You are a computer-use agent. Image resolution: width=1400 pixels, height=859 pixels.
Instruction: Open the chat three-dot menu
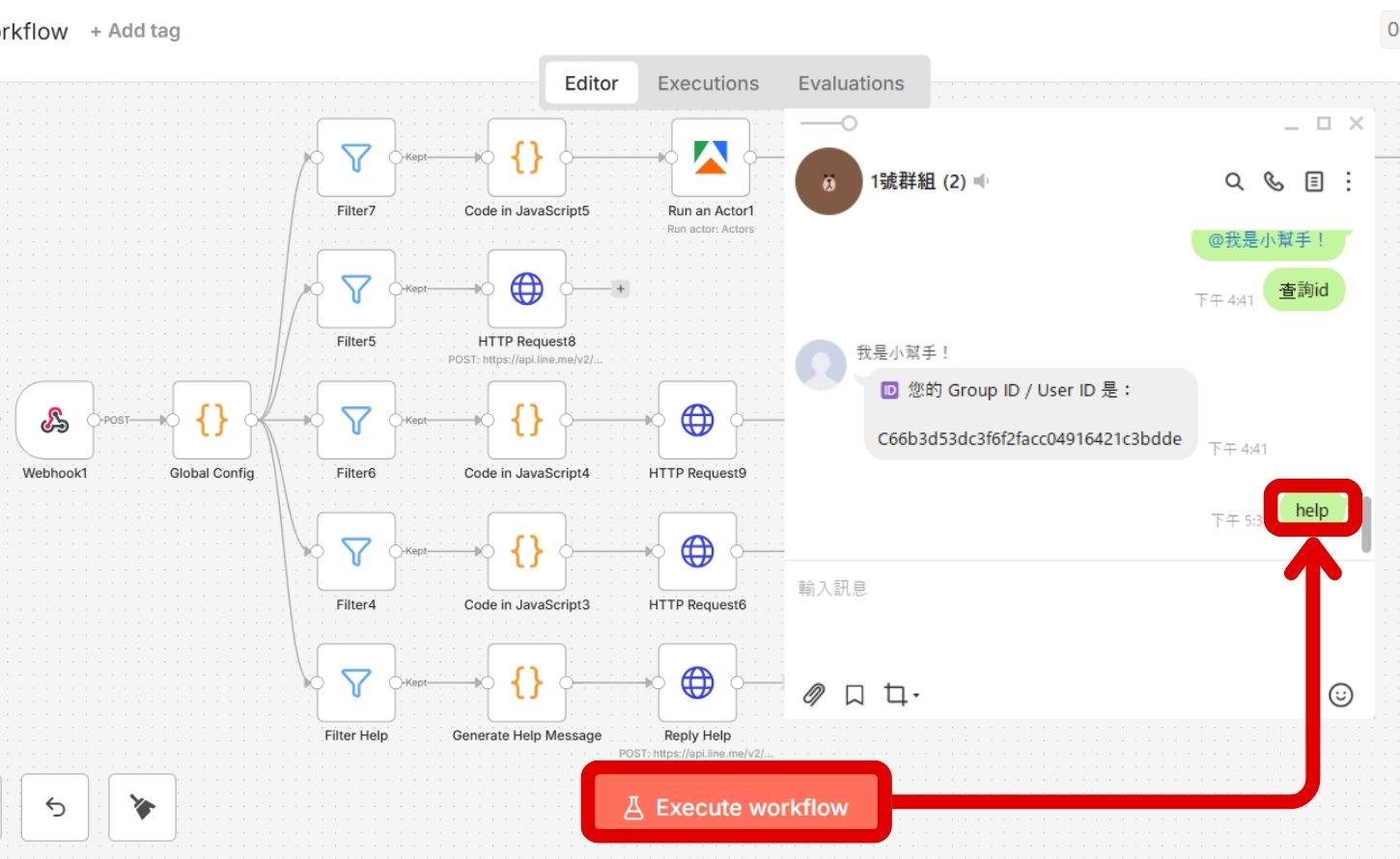(x=1349, y=181)
